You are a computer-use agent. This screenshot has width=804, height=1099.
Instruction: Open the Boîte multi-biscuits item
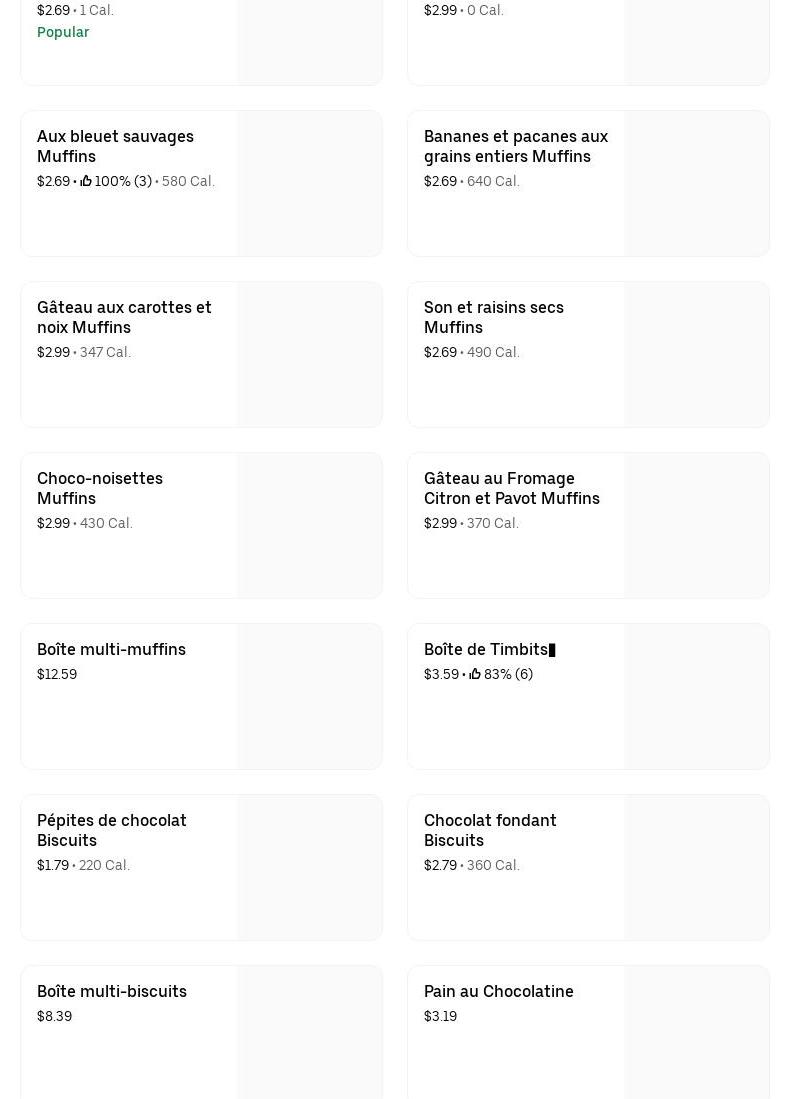111,991
